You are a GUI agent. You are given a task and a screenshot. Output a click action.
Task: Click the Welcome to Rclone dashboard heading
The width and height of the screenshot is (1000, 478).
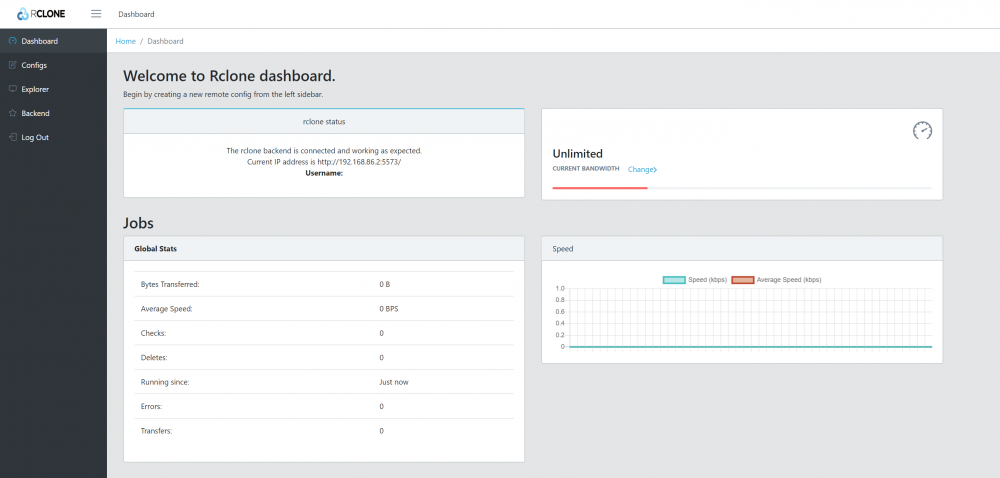[x=229, y=76]
